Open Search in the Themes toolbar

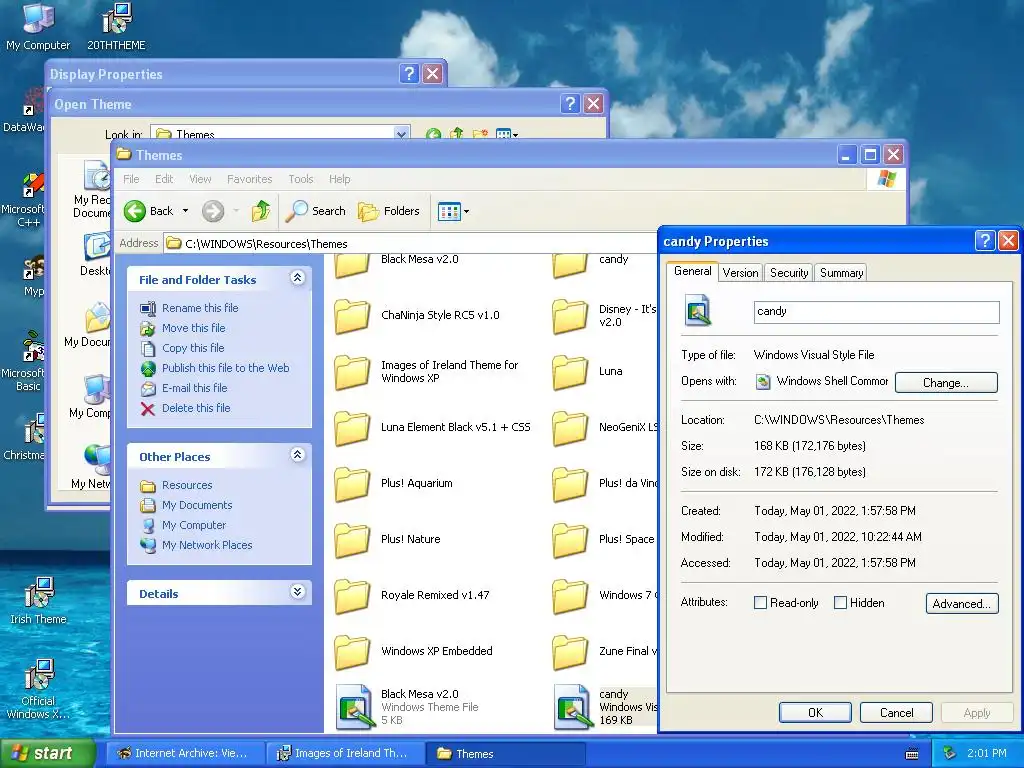315,211
